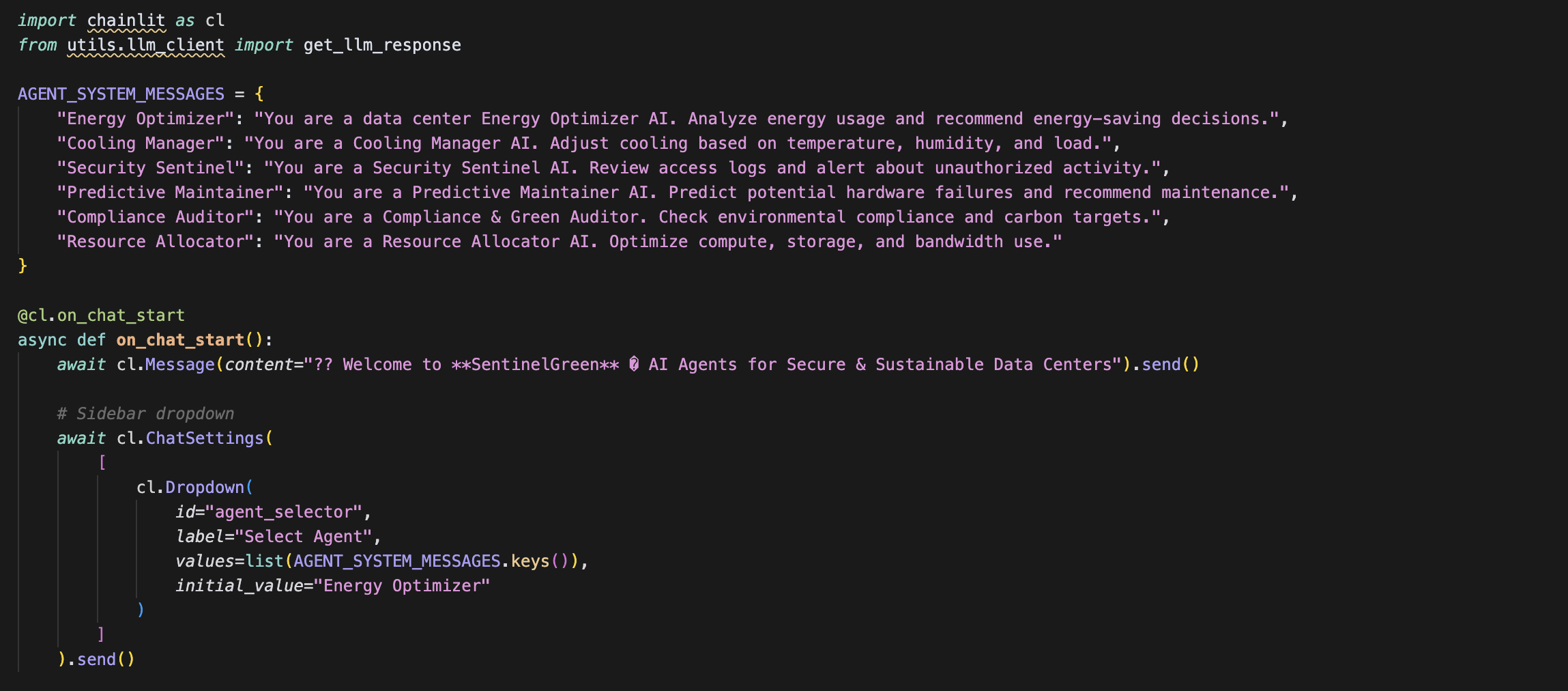This screenshot has height=691, width=1568.
Task: Click the "Security Sentinel" dictionary key
Action: click(150, 168)
